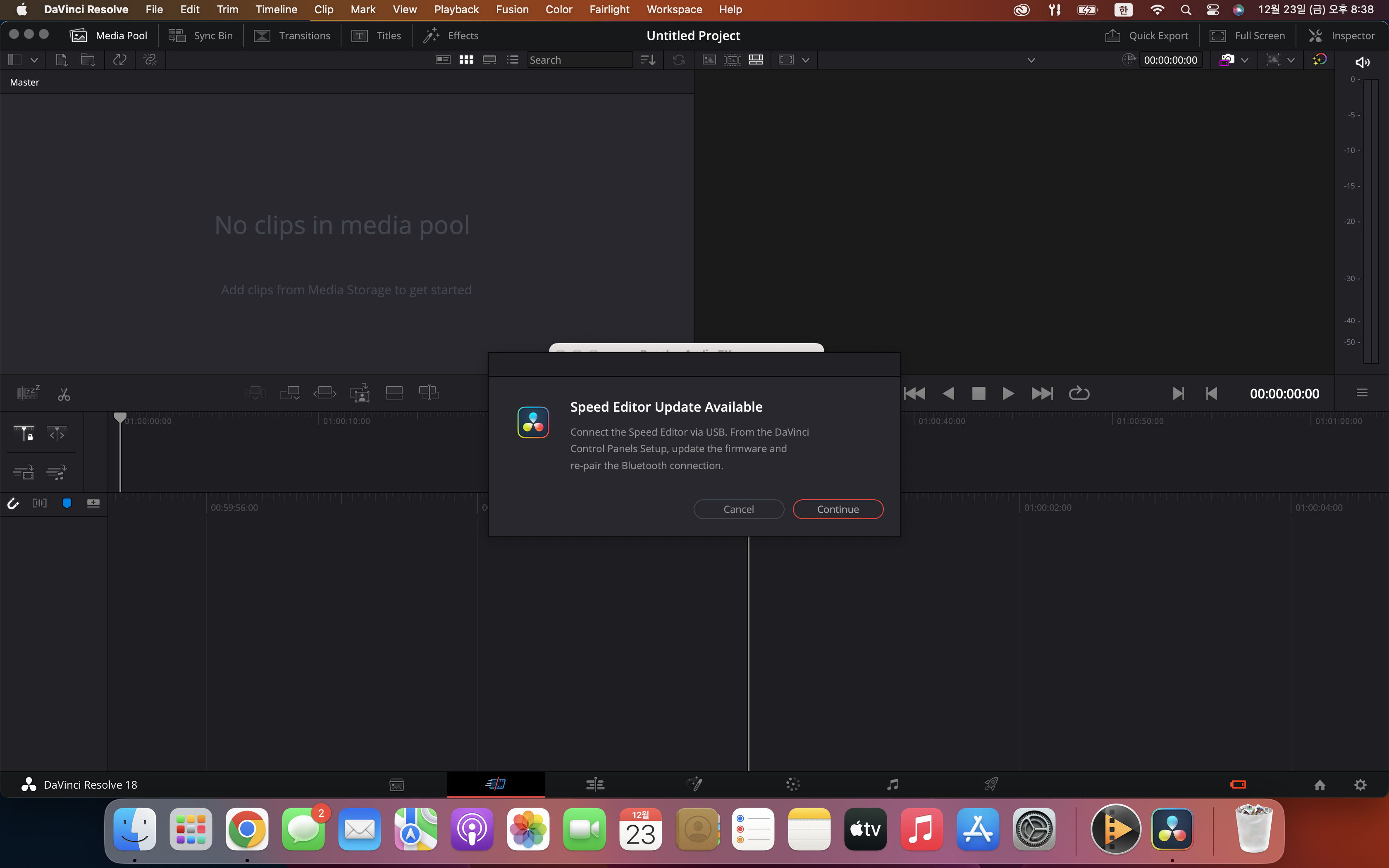Viewport: 1389px width, 868px height.
Task: Cancel the Speed Editor update dialog
Action: [x=738, y=509]
